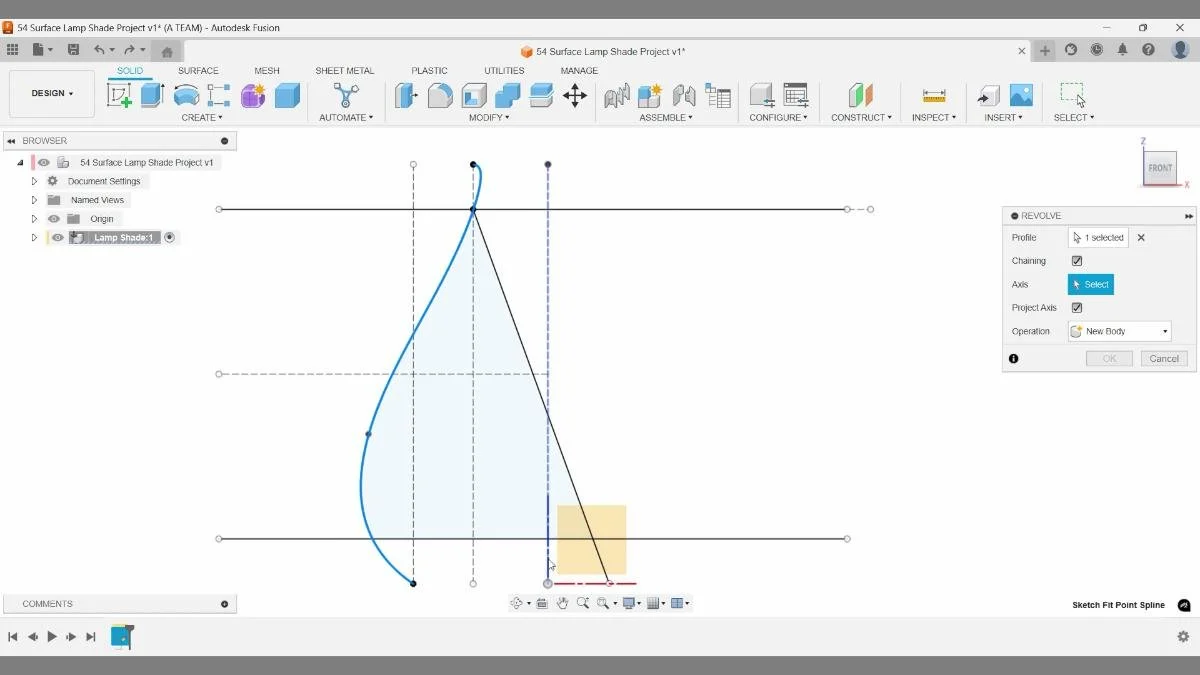Screen dimensions: 1200x675
Task: Select the Box primitive tool
Action: click(287, 95)
